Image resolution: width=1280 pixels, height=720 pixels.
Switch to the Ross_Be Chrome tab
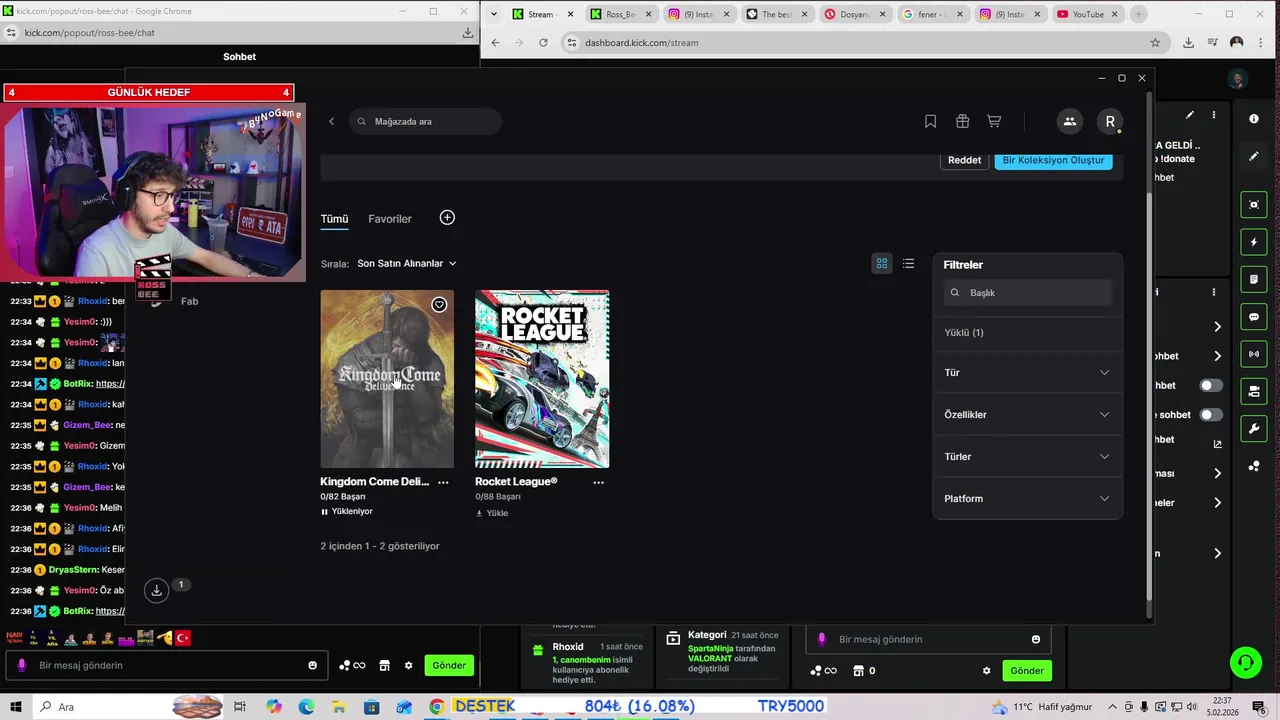(x=620, y=14)
